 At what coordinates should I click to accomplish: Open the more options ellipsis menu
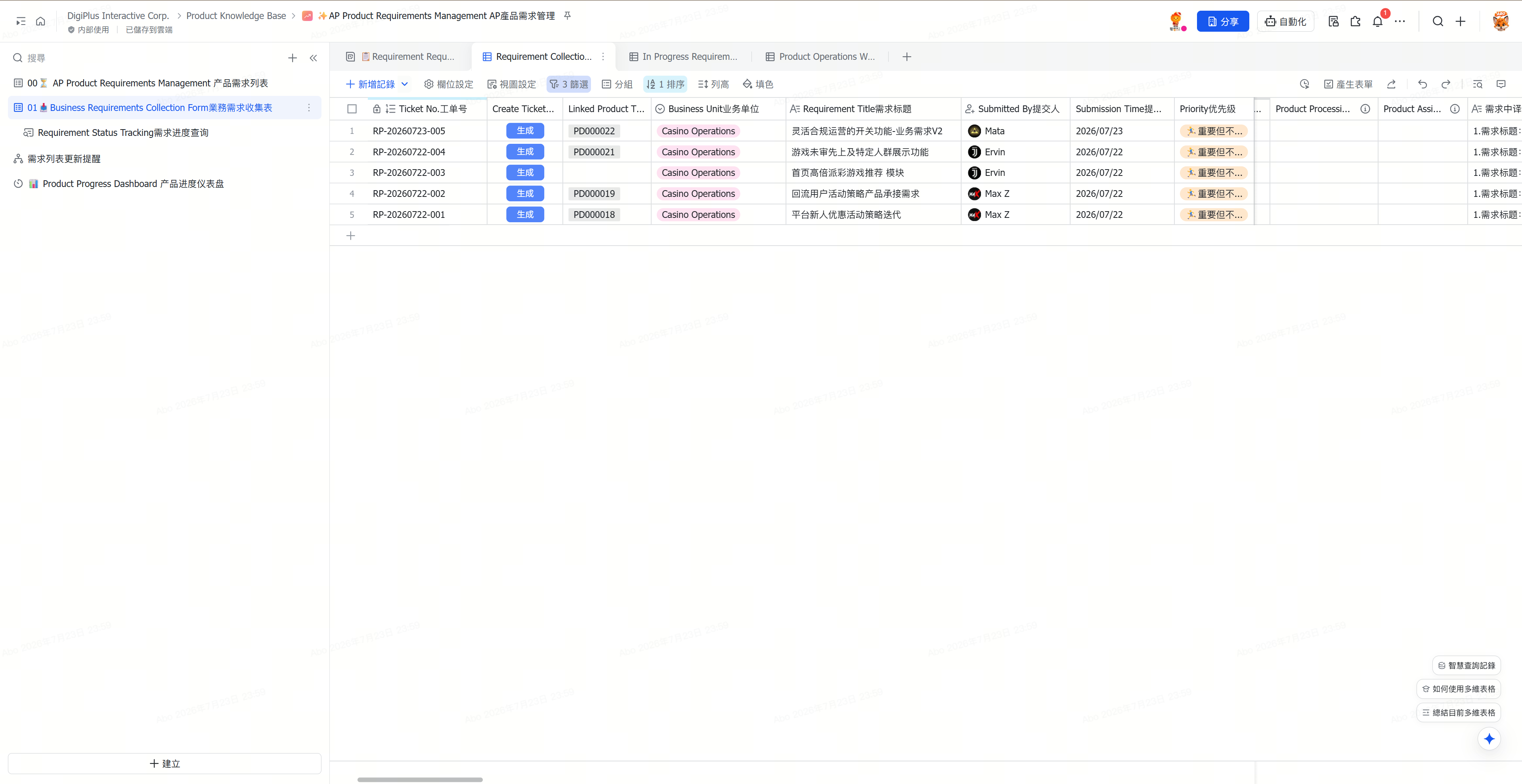(1400, 21)
